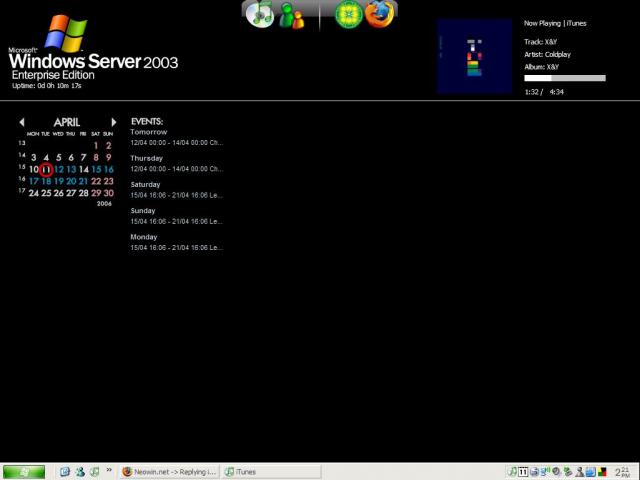The height and width of the screenshot is (480, 640).
Task: Open the green Start button
Action: [x=24, y=472]
